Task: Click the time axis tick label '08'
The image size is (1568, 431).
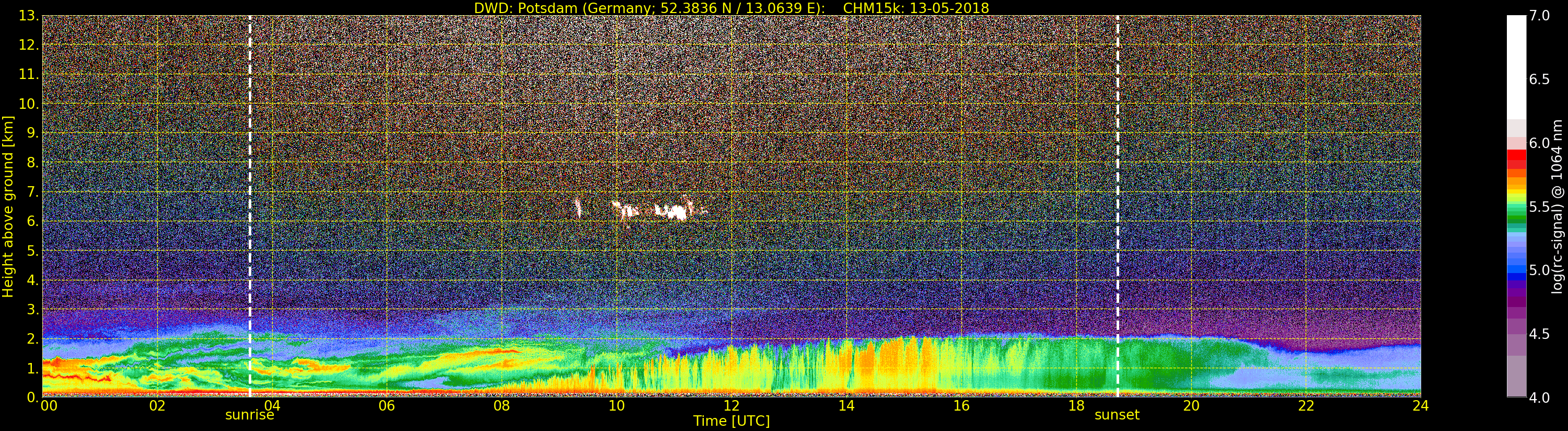Action: pyautogui.click(x=502, y=405)
